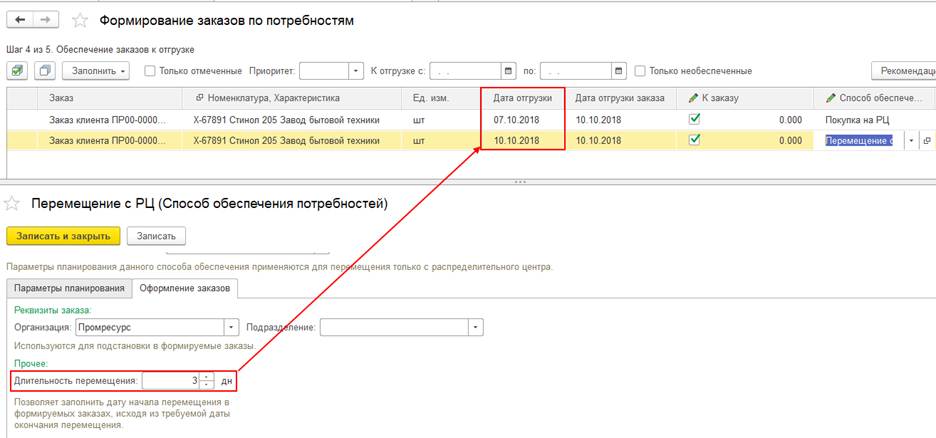Uncheck К заказу in the 07.10.2018 row
Screen dimensions: 936x438
coord(694,119)
